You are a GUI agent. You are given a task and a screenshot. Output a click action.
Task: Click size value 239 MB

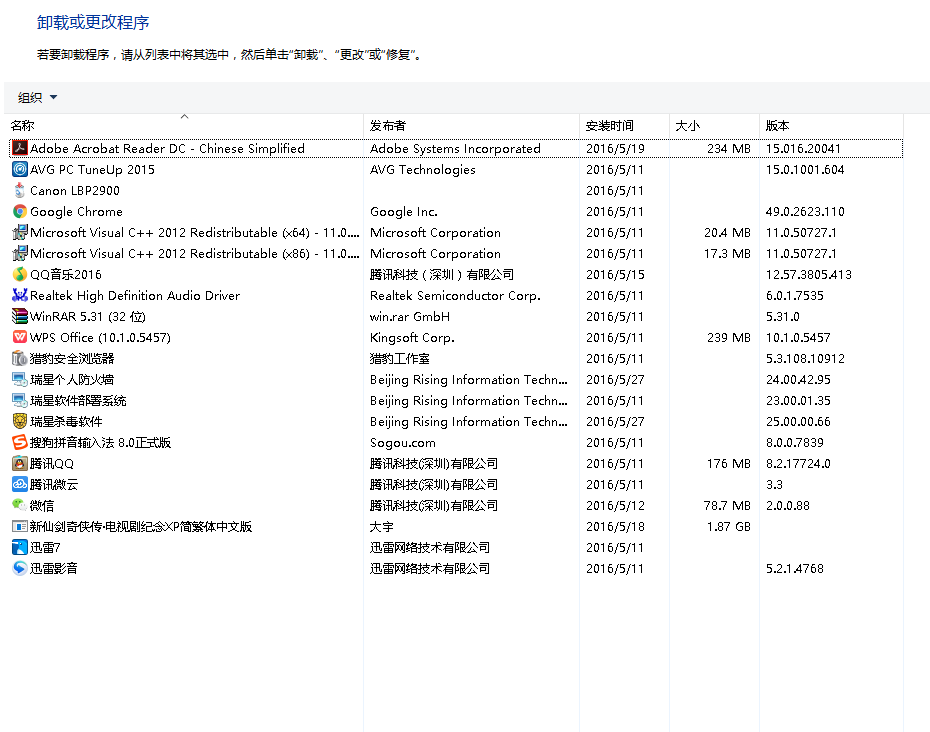[728, 338]
